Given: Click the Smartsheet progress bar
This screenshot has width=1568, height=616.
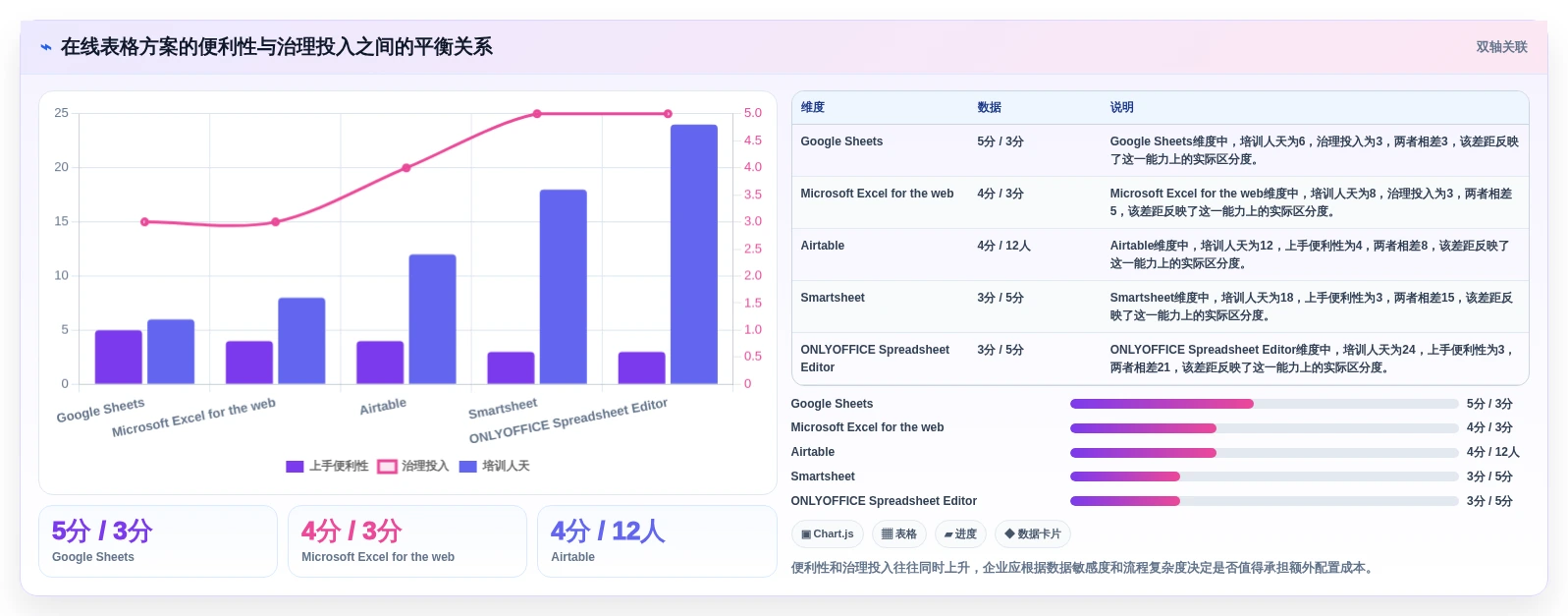Looking at the screenshot, I should point(1264,476).
